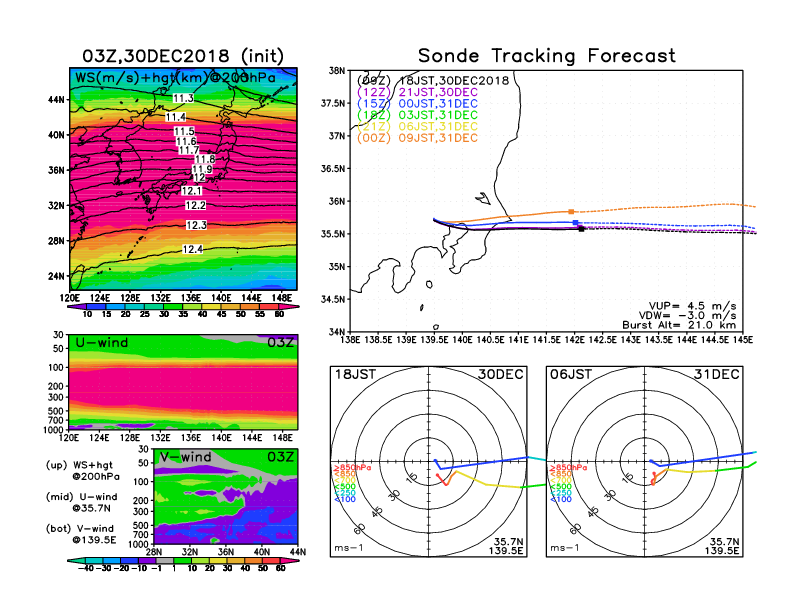Click the 'WS(m/s)+hgt(km)@200hPa' map label
This screenshot has height=612, width=792.
click(175, 78)
